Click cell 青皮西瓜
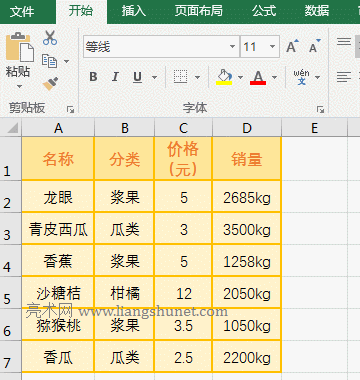This screenshot has width=360, height=380. [58, 229]
